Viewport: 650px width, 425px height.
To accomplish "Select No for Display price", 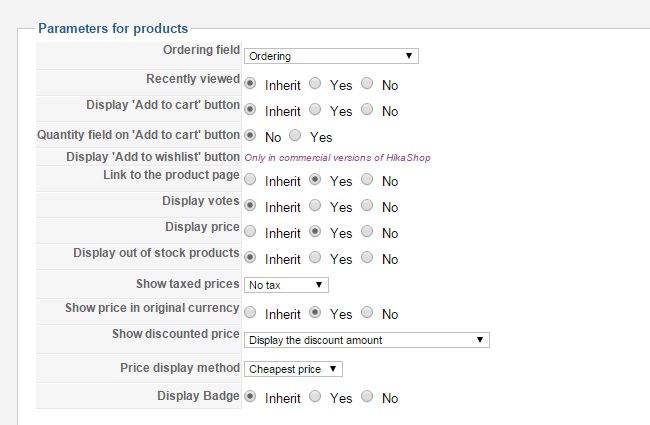I will (367, 233).
